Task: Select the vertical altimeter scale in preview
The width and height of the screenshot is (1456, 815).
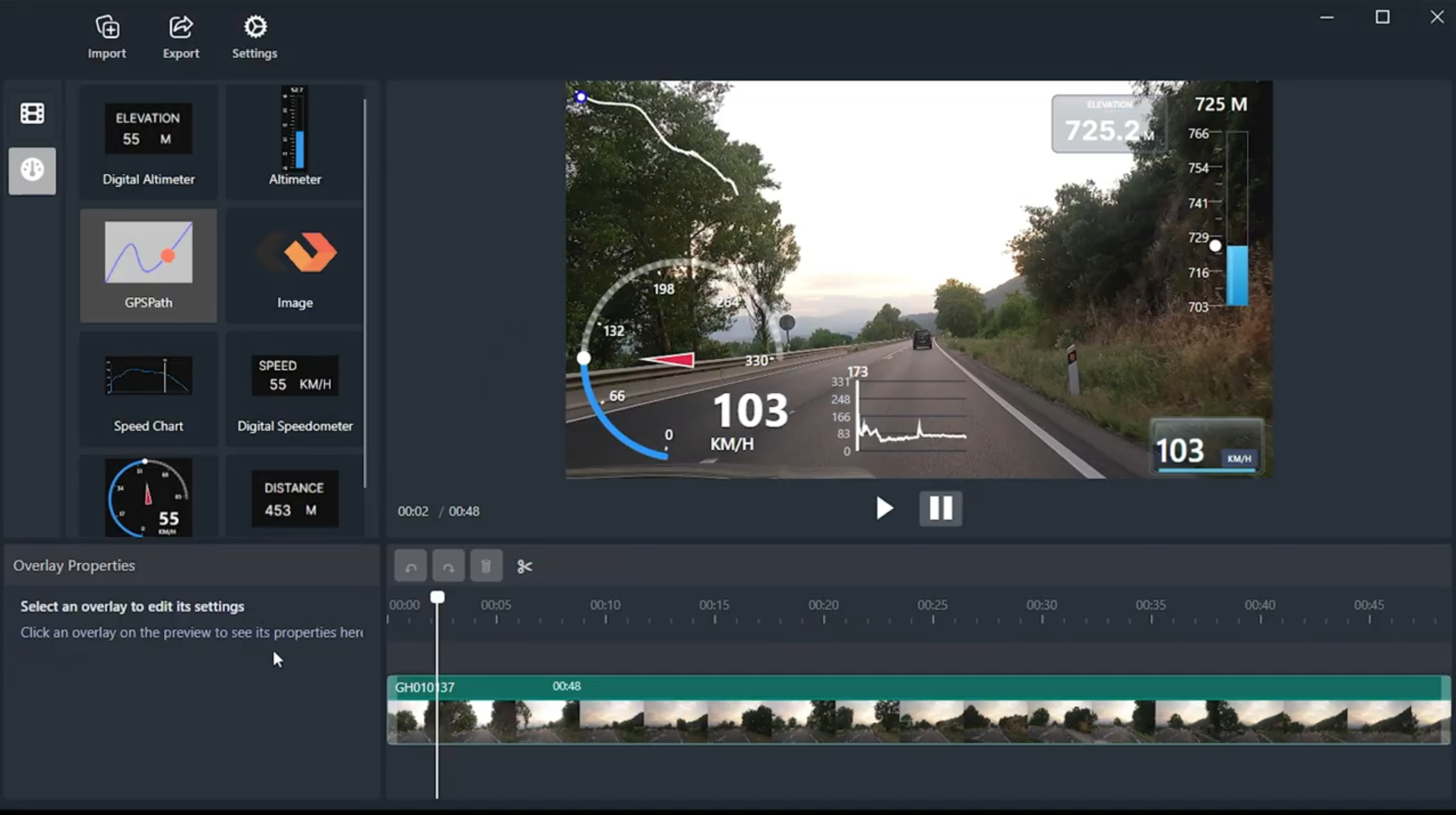Action: (x=1219, y=204)
